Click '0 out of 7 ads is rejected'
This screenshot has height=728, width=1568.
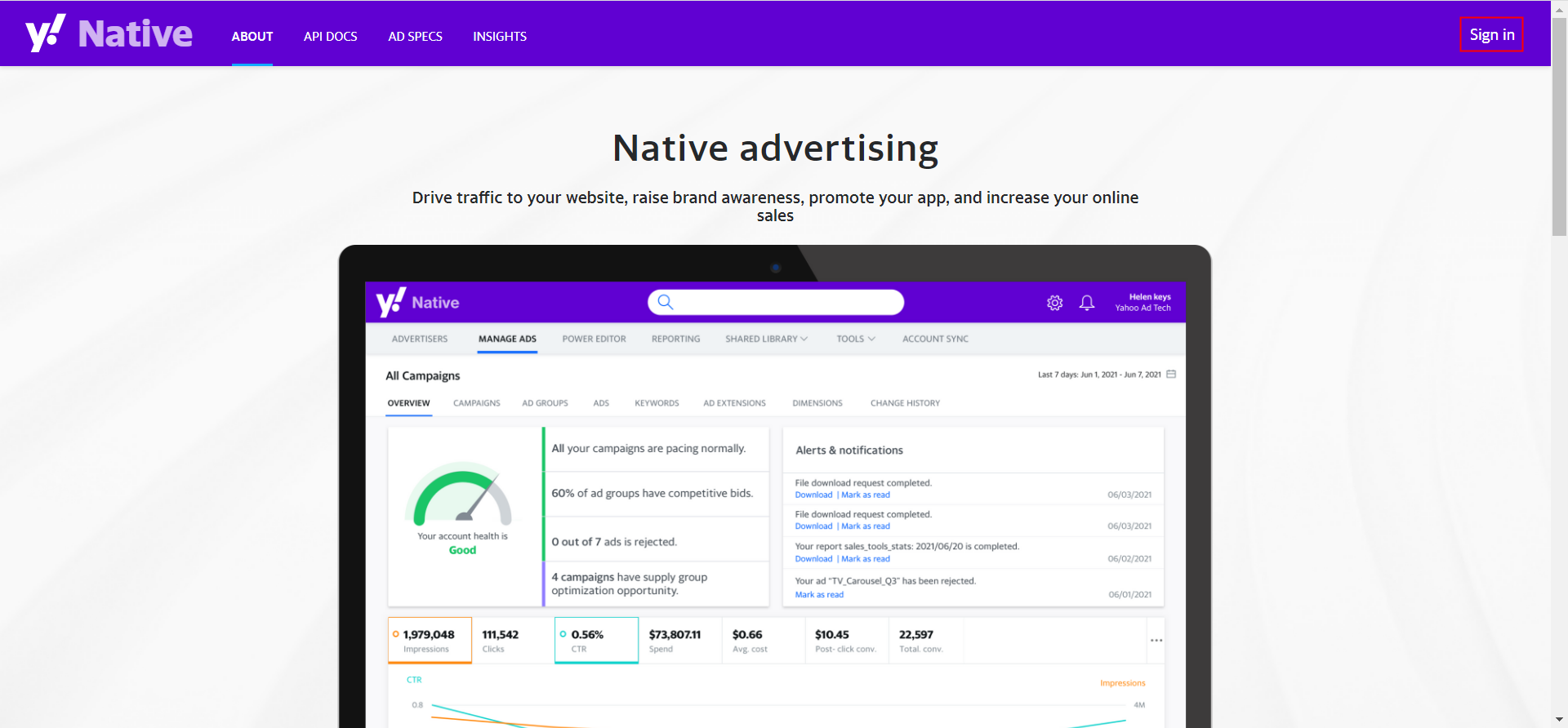point(614,542)
